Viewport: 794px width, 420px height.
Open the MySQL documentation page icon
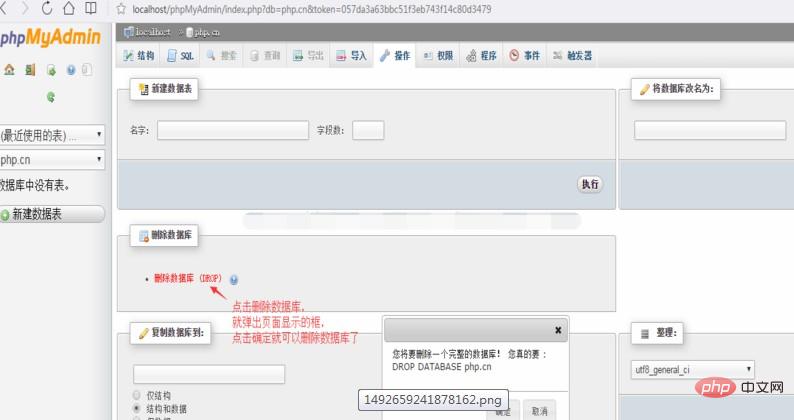[x=87, y=69]
